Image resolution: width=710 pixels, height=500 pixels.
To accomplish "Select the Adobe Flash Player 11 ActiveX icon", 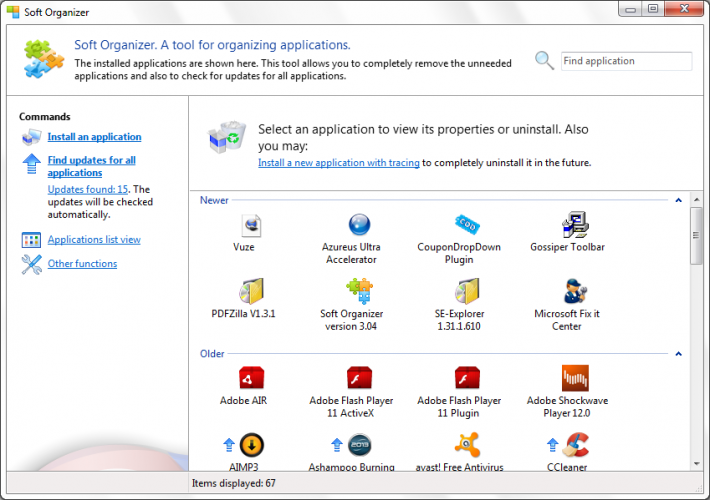I will (359, 378).
